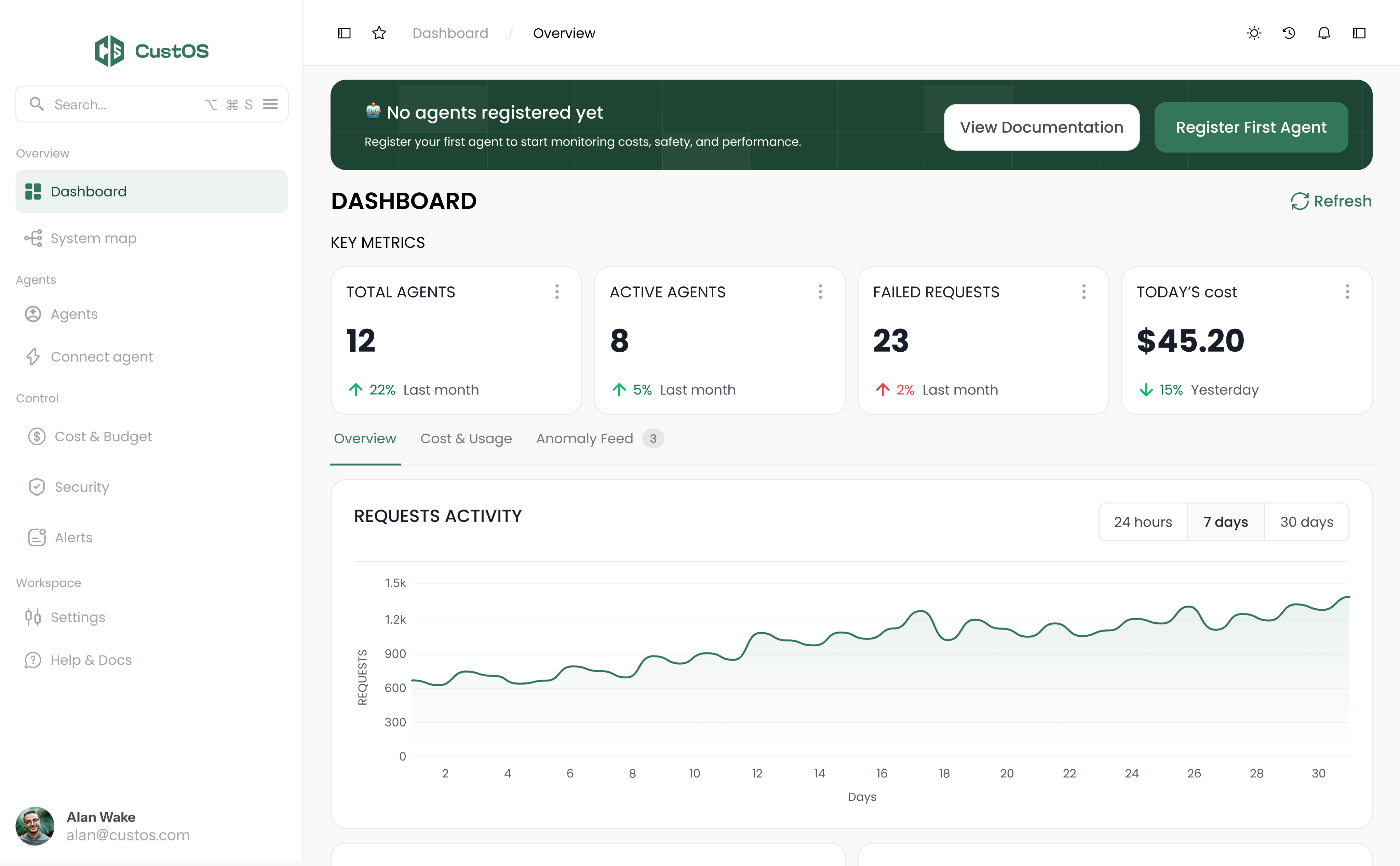Star this page as favorite
Screen dimensions: 1400x866
(379, 33)
